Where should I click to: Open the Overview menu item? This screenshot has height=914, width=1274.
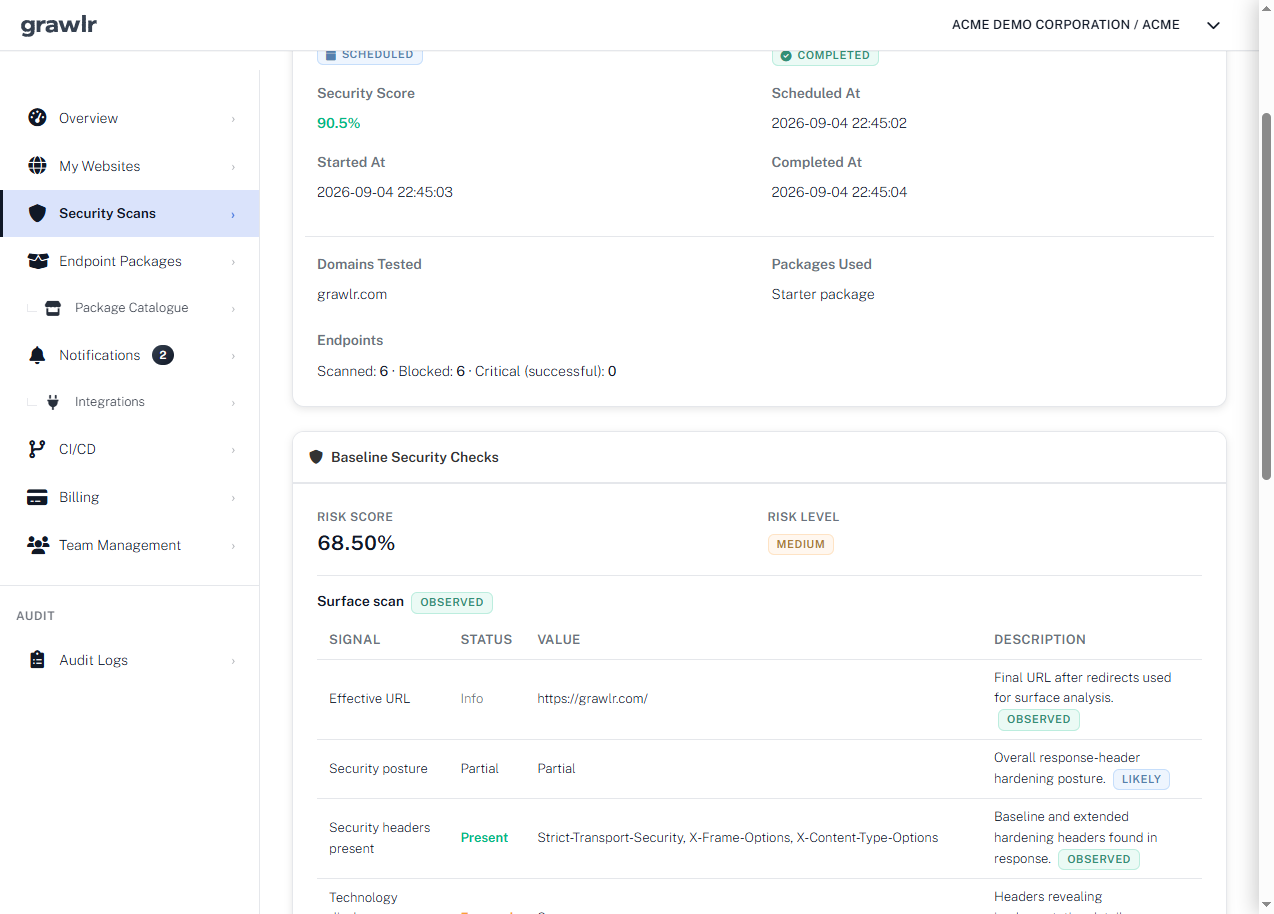[130, 118]
